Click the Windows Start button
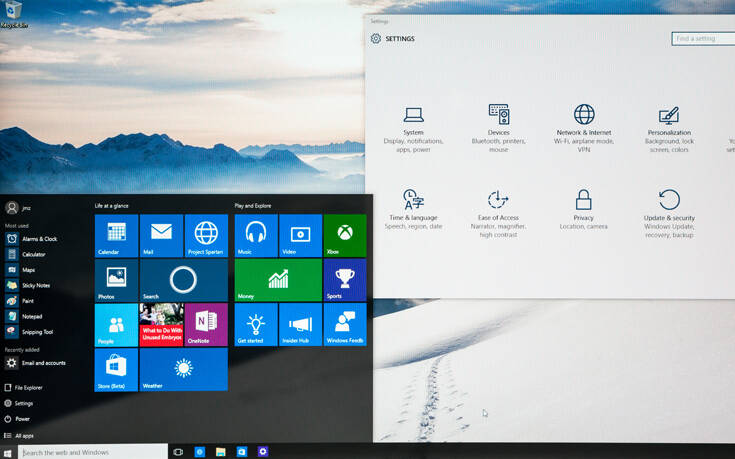 8,453
